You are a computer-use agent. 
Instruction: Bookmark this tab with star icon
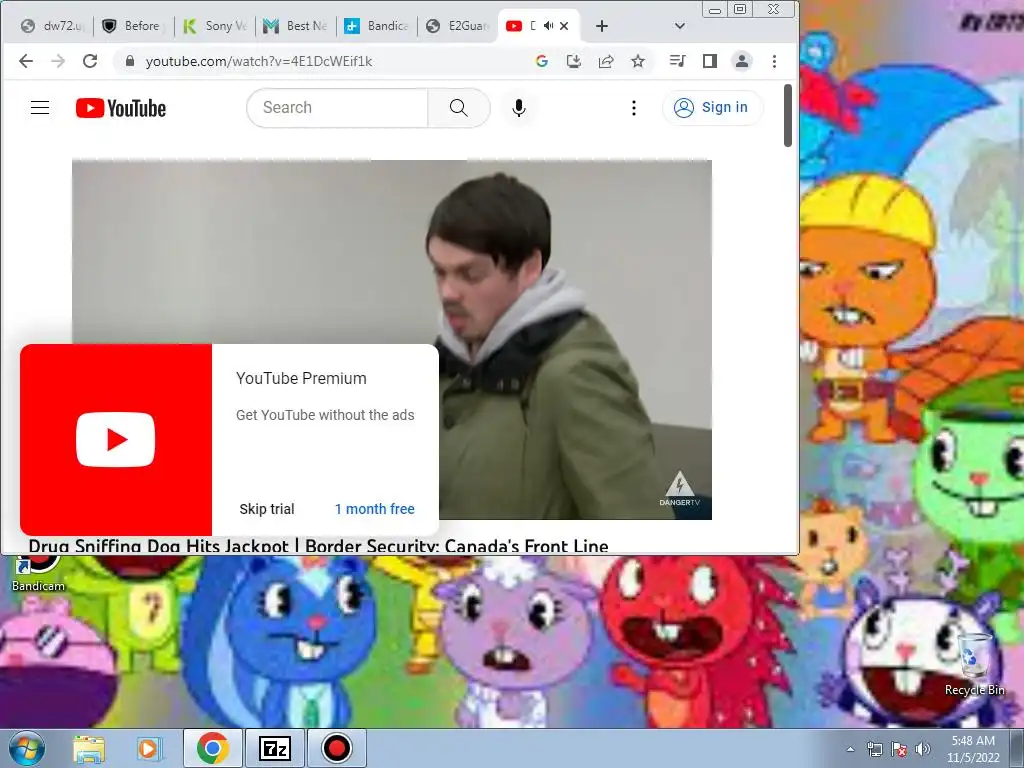(x=638, y=61)
